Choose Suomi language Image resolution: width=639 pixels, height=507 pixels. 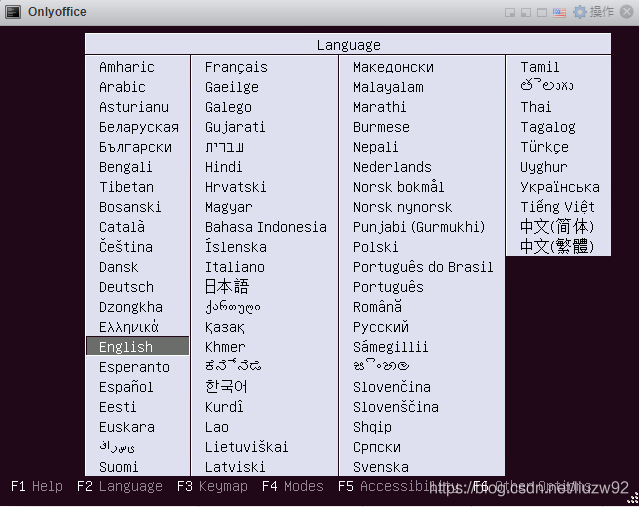119,467
